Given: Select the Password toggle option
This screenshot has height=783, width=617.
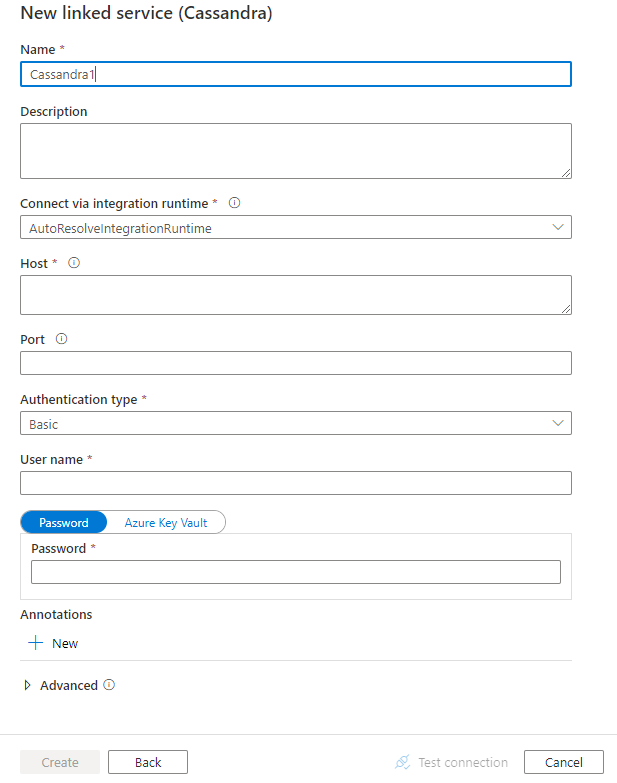Looking at the screenshot, I should click(x=64, y=522).
